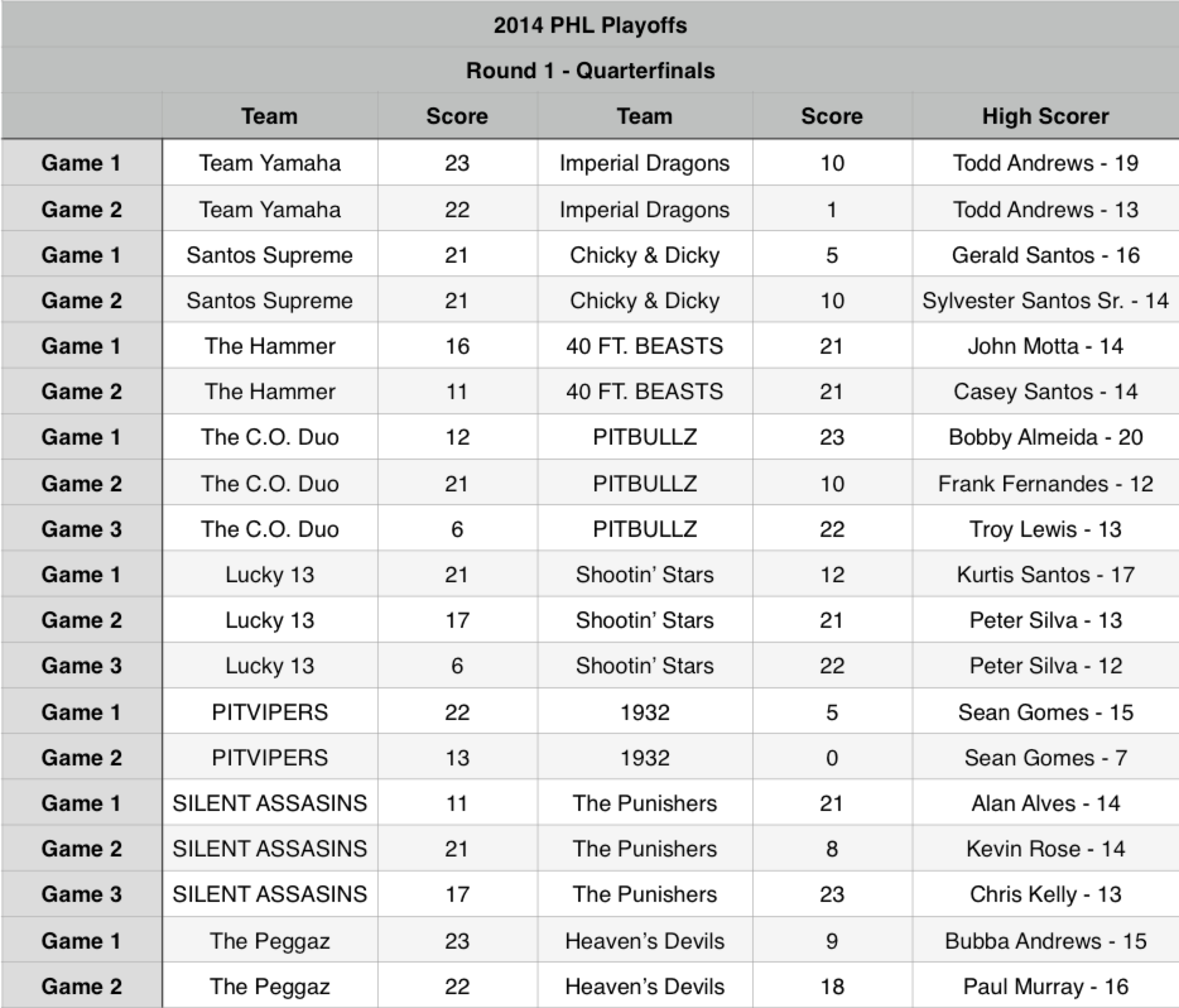The image size is (1179, 1008).
Task: Select the "Todd Andrews - 19" cell
Action: [x=1045, y=163]
